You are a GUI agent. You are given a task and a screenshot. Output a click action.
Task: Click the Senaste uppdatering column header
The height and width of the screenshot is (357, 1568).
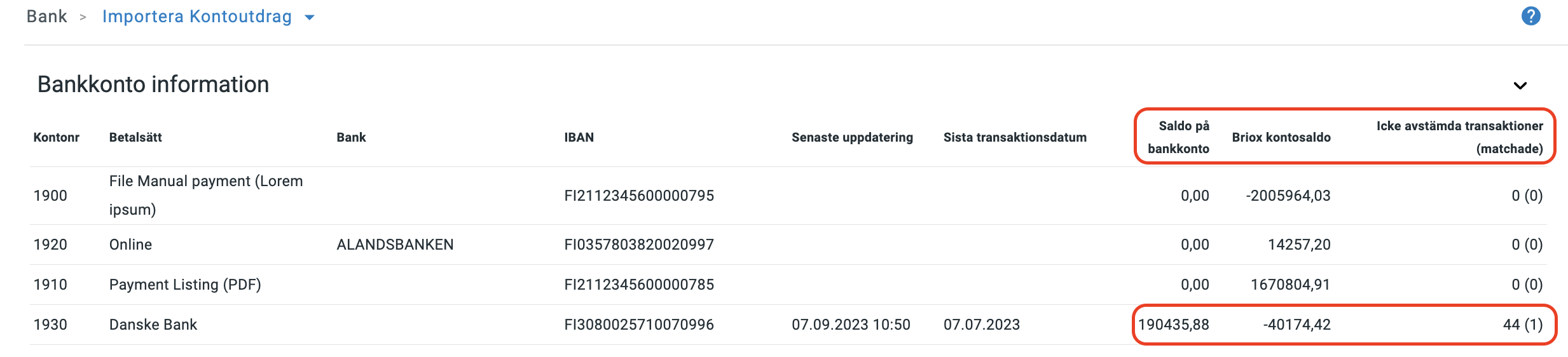(x=851, y=137)
